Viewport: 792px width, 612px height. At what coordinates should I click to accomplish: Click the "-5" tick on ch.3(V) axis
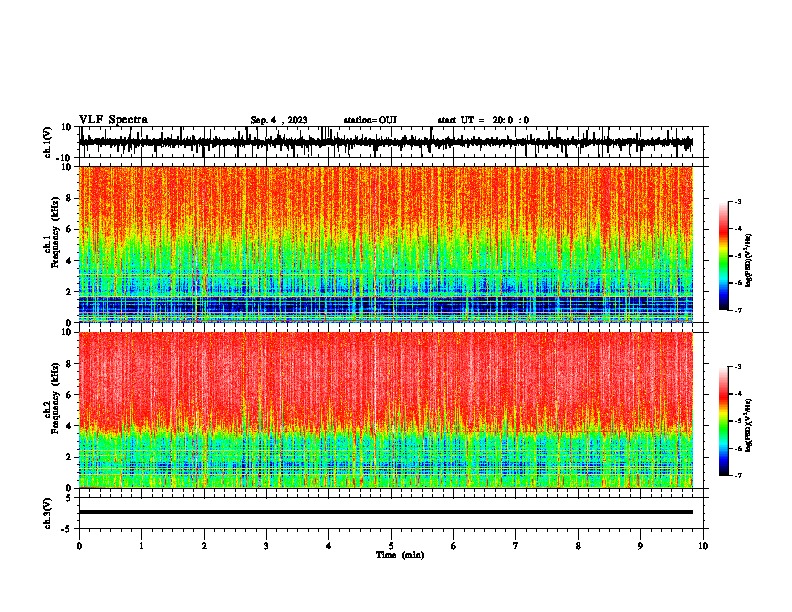(x=67, y=529)
